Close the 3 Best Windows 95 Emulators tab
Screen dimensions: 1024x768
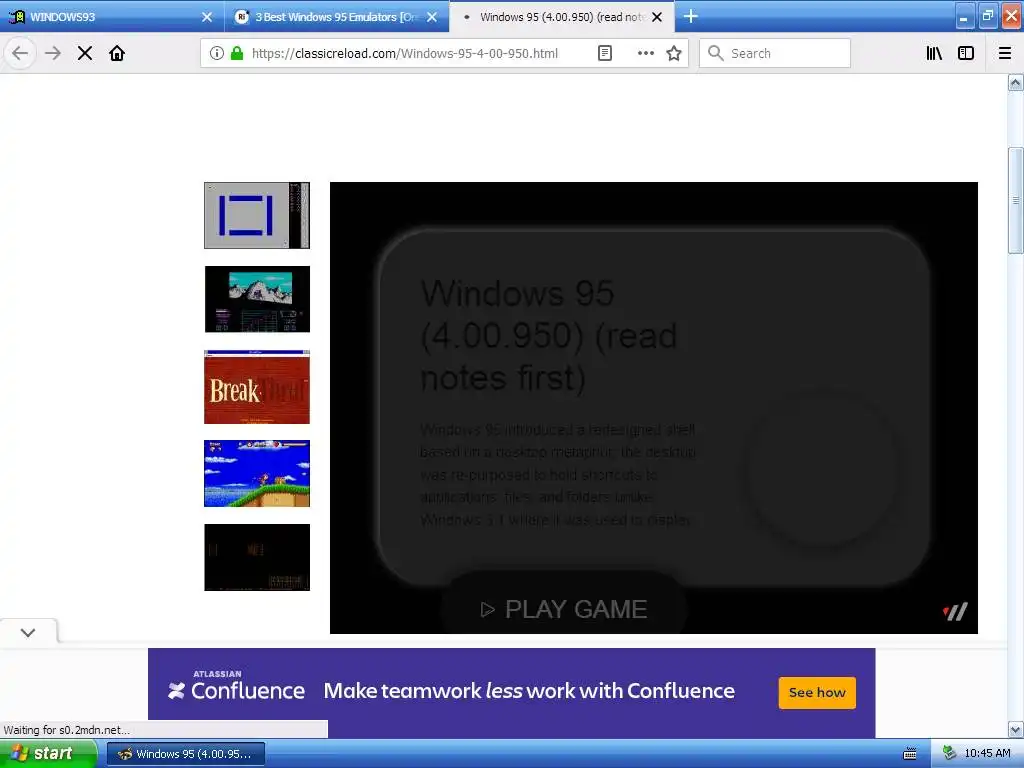point(432,17)
